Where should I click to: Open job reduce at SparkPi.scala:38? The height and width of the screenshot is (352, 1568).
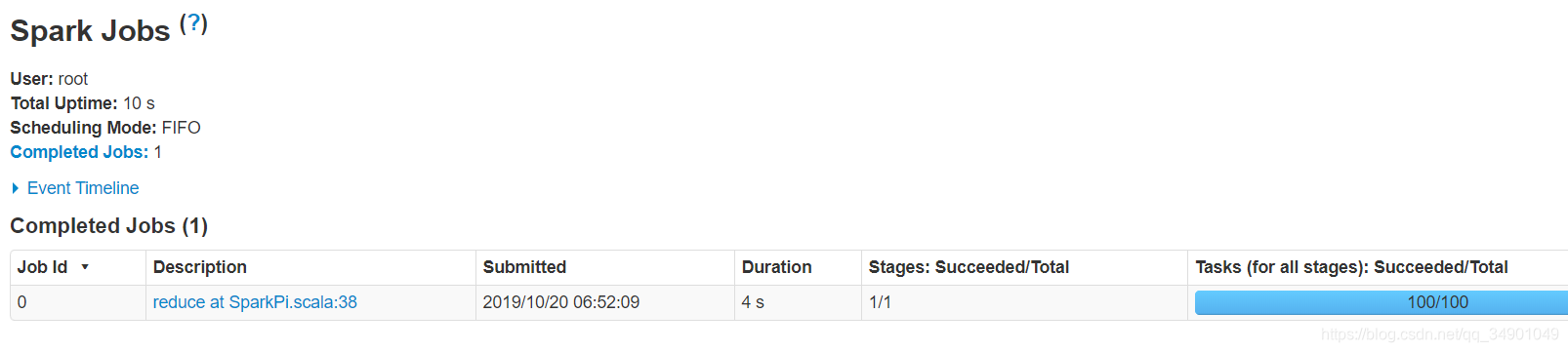point(255,302)
